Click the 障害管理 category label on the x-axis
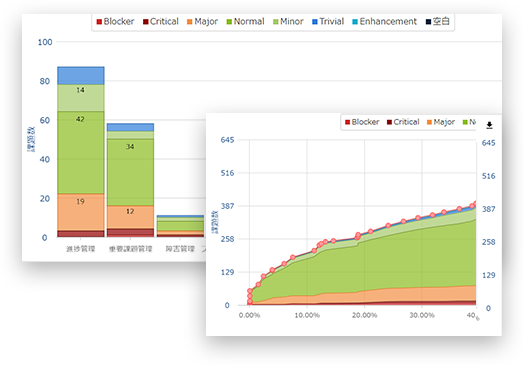This screenshot has width=524, height=365. click(180, 249)
